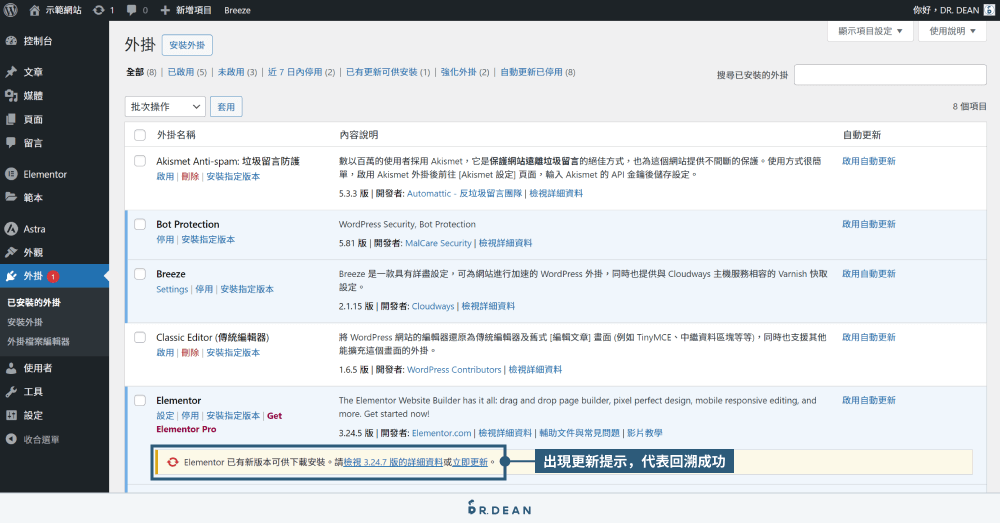Screen dimensions: 1000x523
Task: Filter plugins by 已有更新可供安裝
Action: point(388,72)
